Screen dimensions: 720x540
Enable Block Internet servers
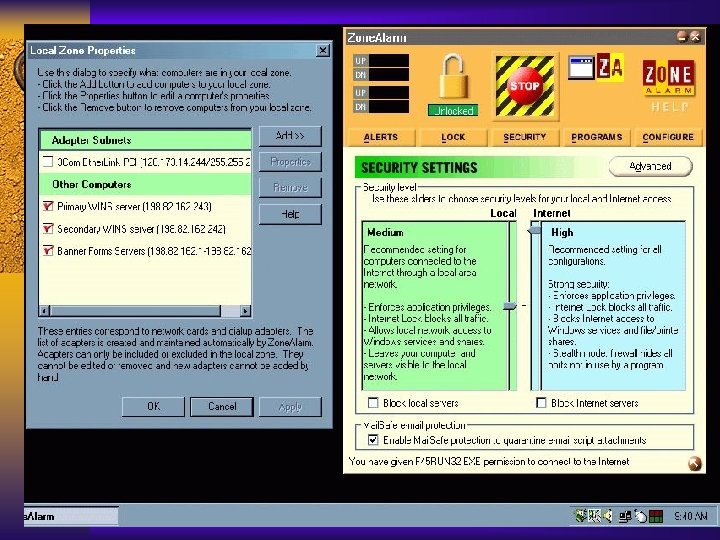pyautogui.click(x=541, y=403)
